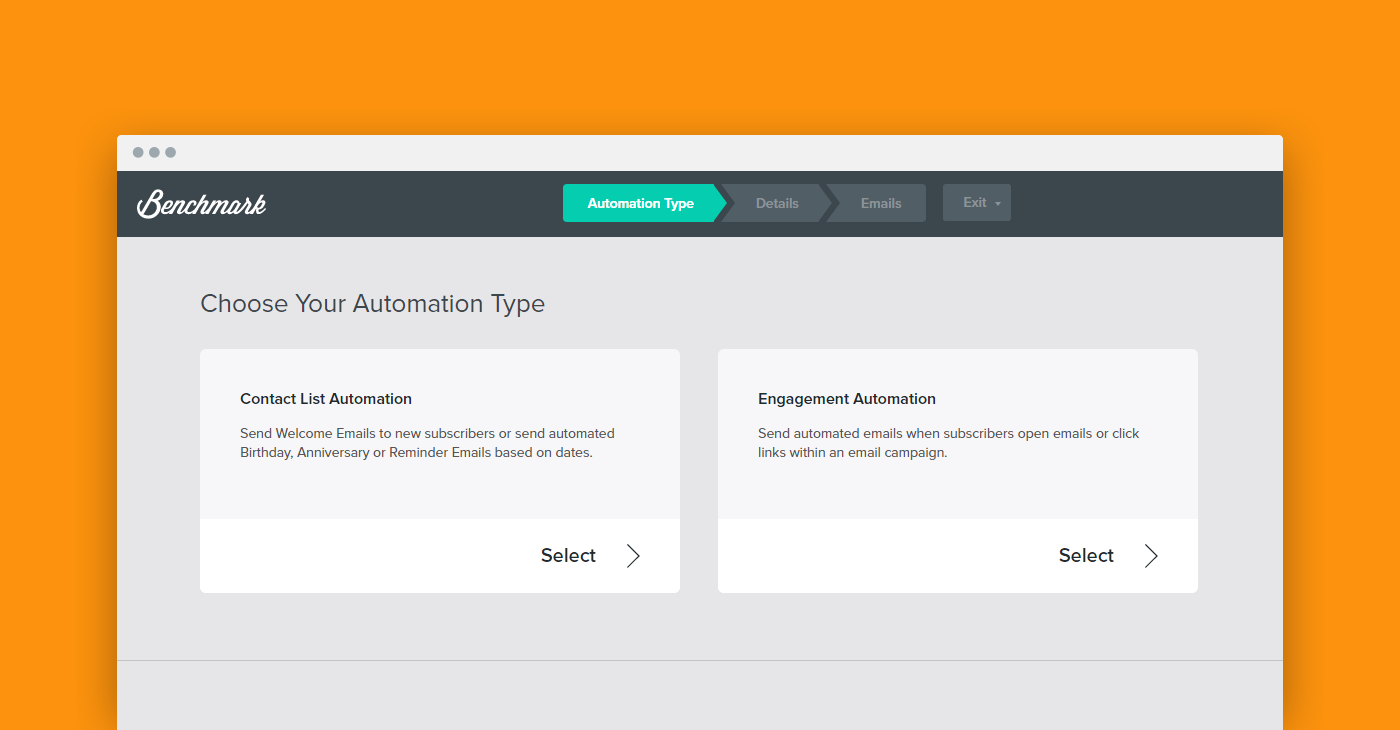This screenshot has width=1400, height=730.
Task: Click the Choose Your Automation Type heading
Action: pyautogui.click(x=372, y=304)
